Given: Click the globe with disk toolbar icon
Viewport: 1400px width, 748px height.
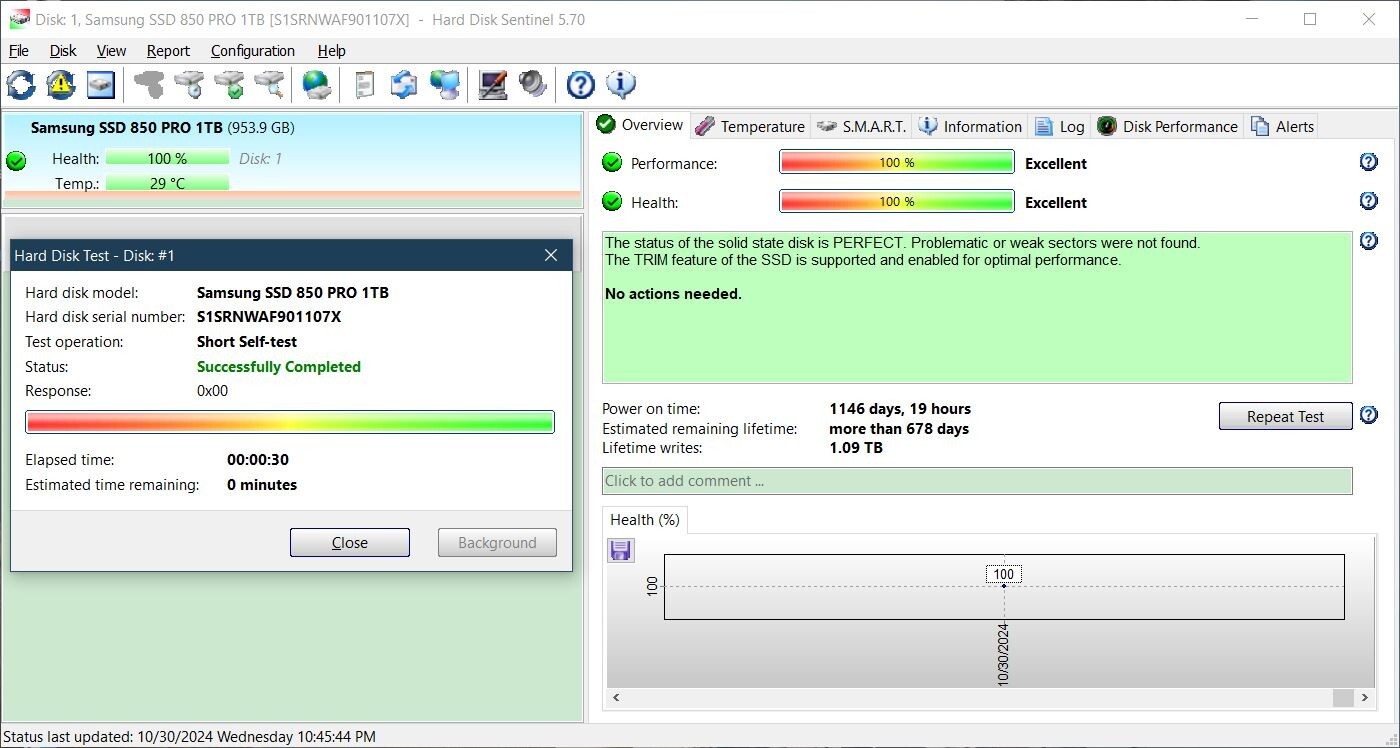Looking at the screenshot, I should [317, 85].
